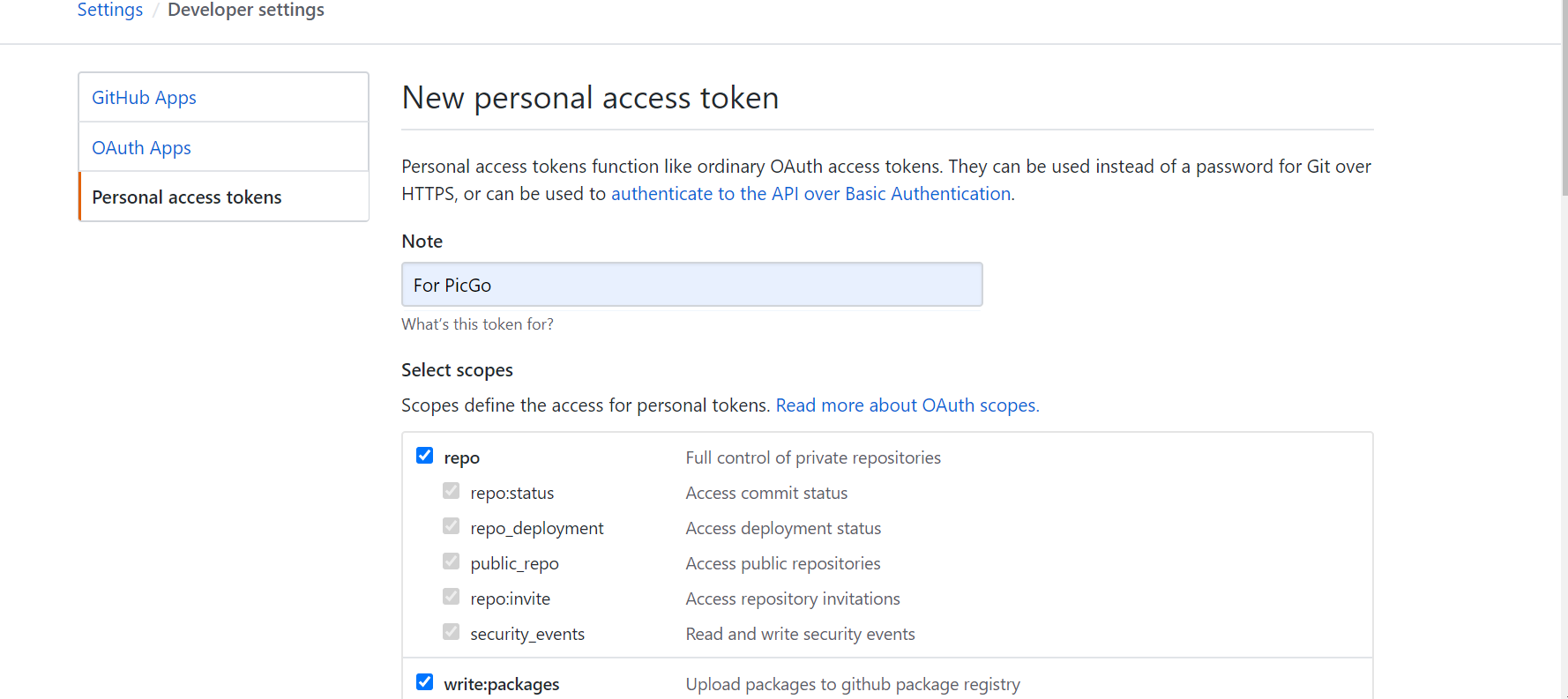
Task: Click the 'write:packages' scope name label
Action: 502,685
